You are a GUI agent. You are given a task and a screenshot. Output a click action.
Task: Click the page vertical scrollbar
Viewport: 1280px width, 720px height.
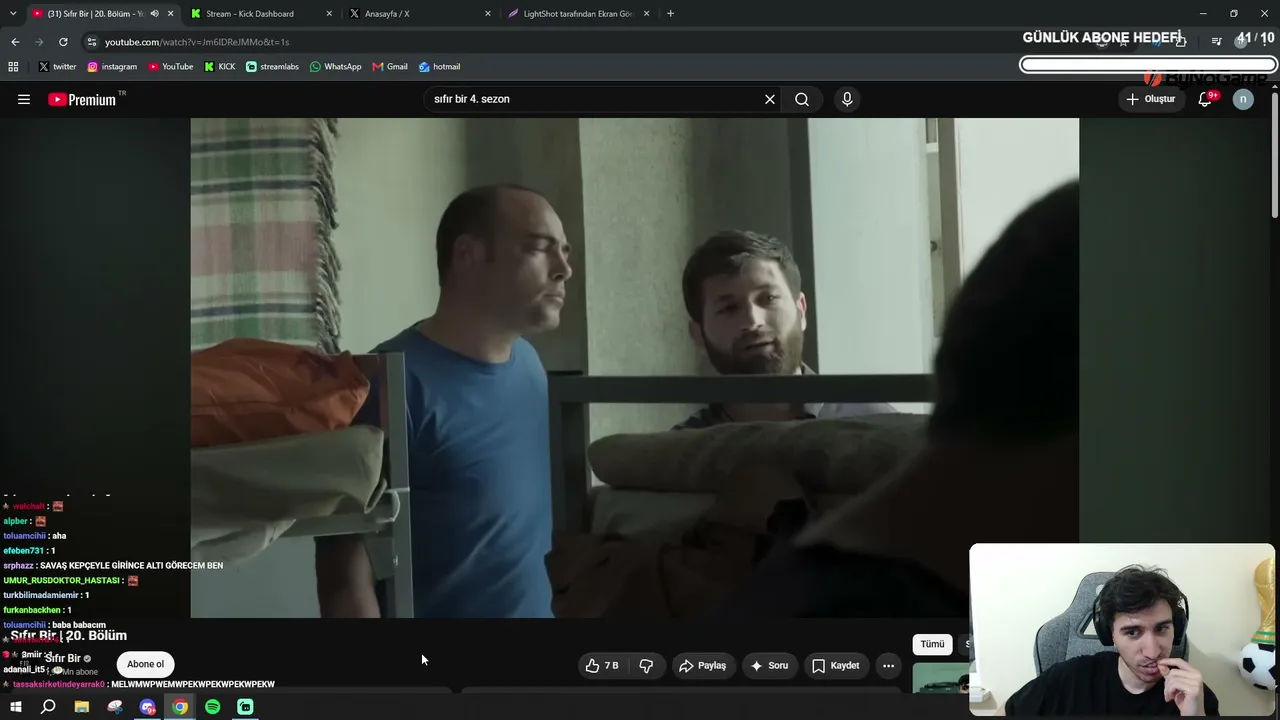pyautogui.click(x=1274, y=155)
